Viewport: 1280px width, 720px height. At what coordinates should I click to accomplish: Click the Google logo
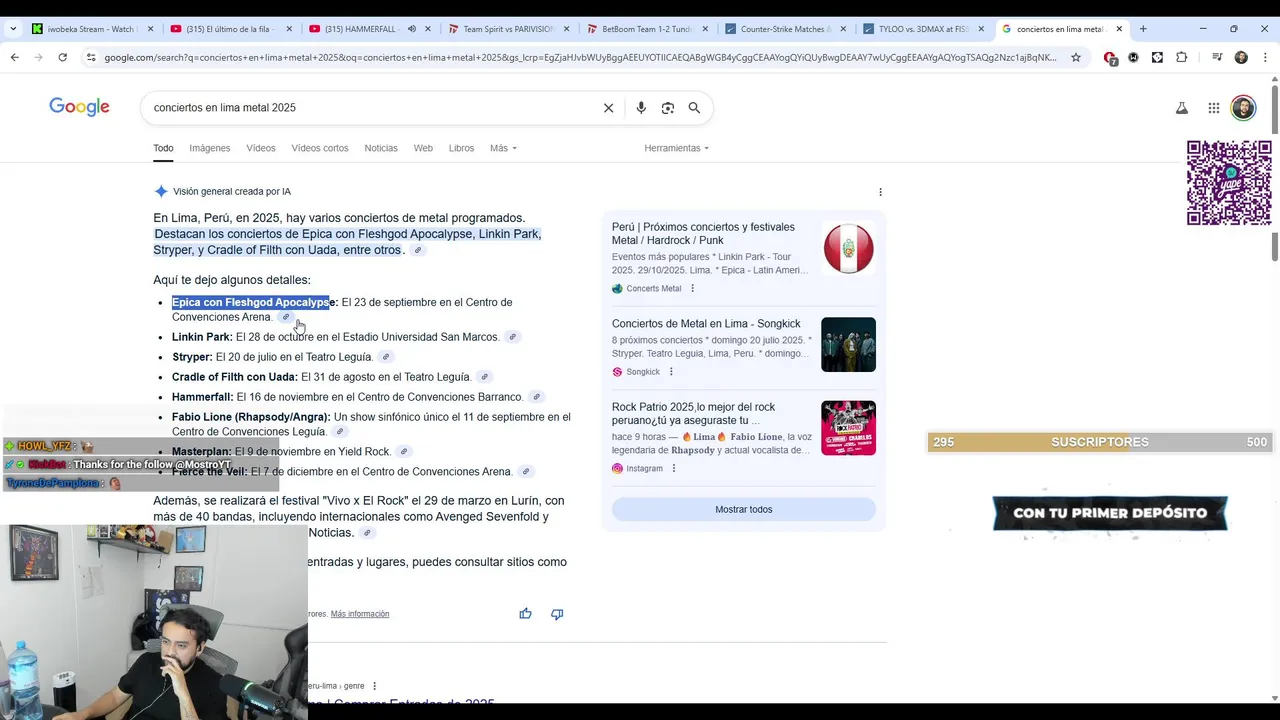(79, 107)
